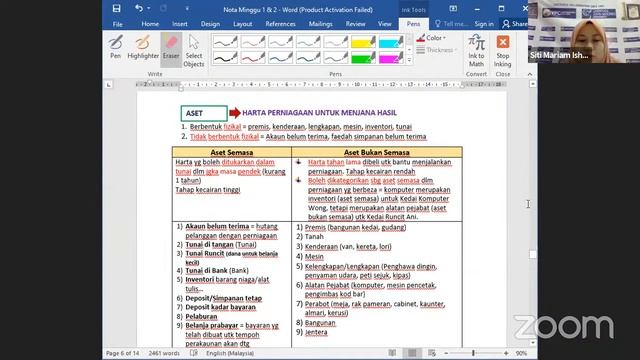Open the Ink to Math converter
Image resolution: width=640 pixels, height=360 pixels.
(x=476, y=51)
